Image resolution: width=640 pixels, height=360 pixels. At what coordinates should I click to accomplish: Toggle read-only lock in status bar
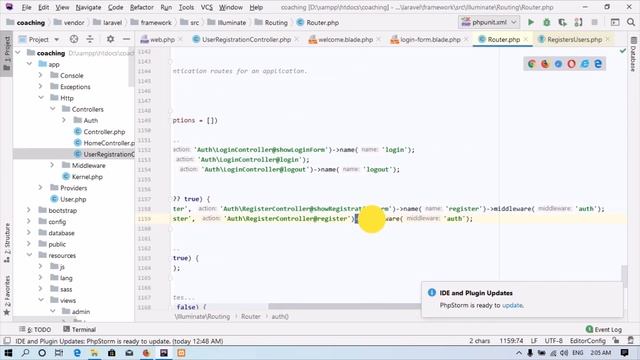coord(616,340)
